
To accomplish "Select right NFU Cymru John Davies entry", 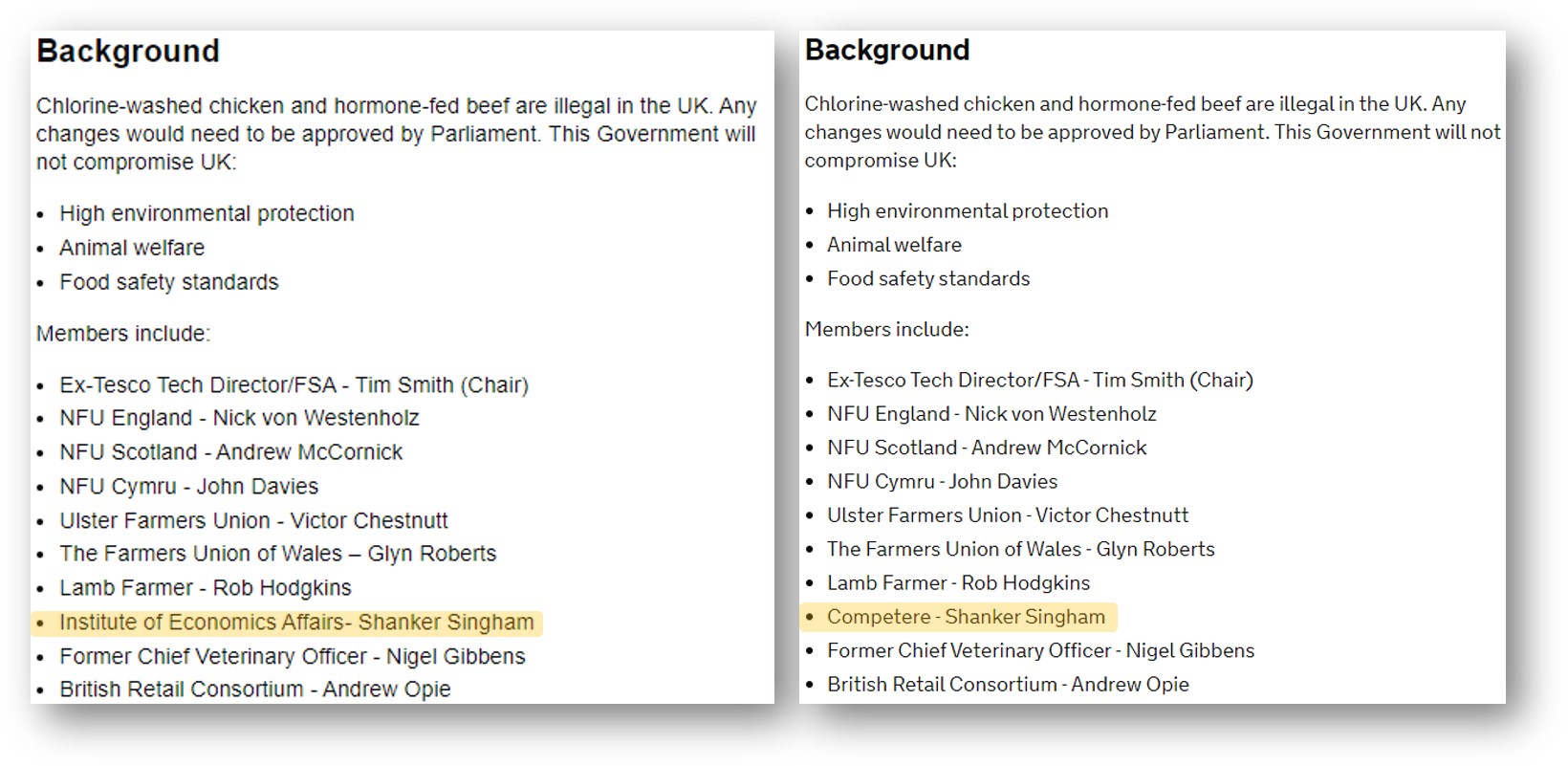I will click(942, 481).
